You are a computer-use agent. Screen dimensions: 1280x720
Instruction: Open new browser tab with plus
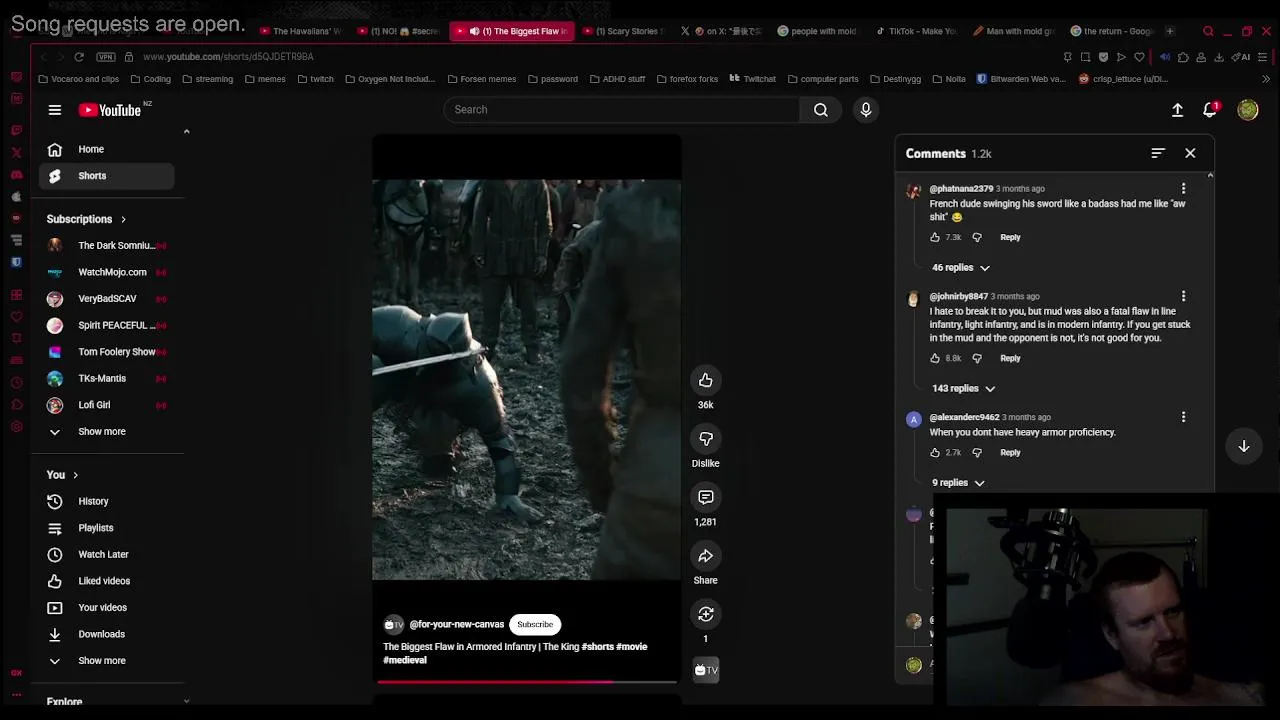1170,31
